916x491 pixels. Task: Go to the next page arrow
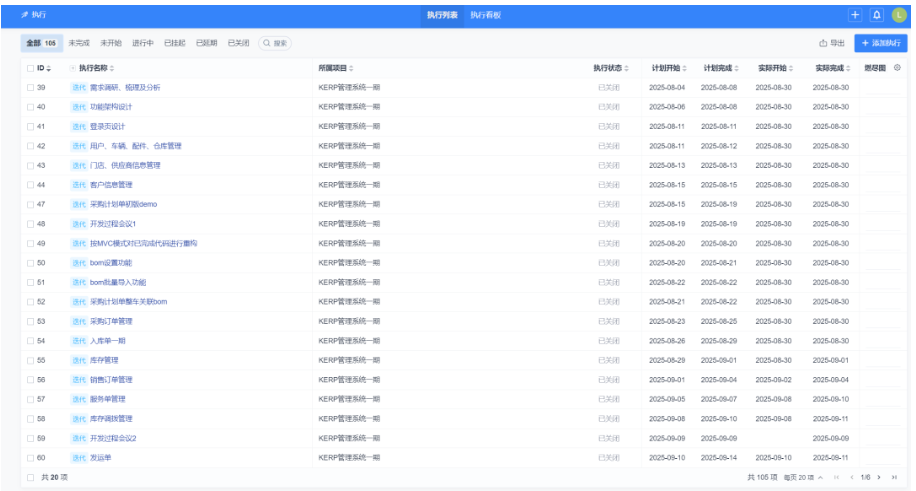pyautogui.click(x=879, y=478)
